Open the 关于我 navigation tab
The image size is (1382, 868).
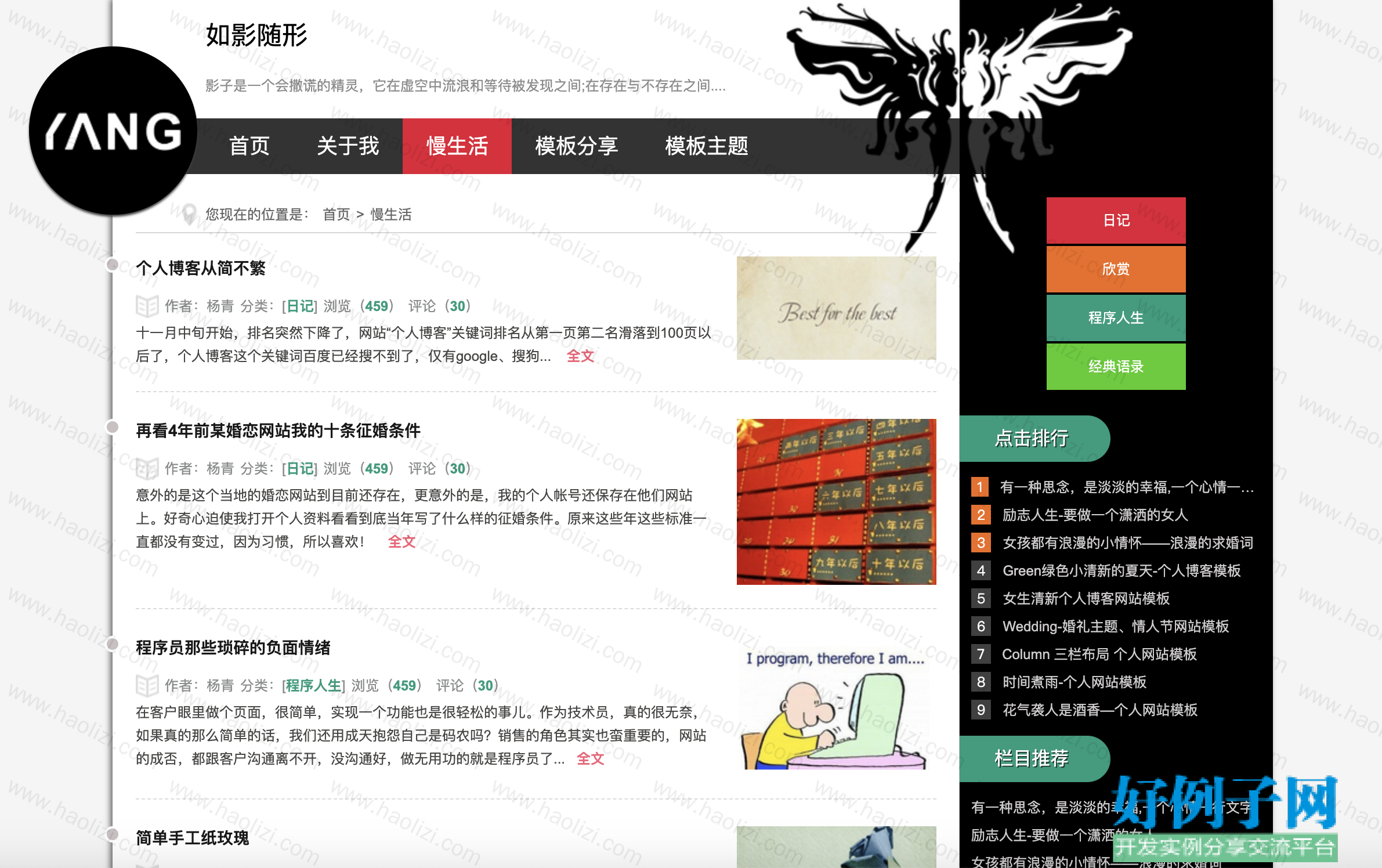point(348,146)
